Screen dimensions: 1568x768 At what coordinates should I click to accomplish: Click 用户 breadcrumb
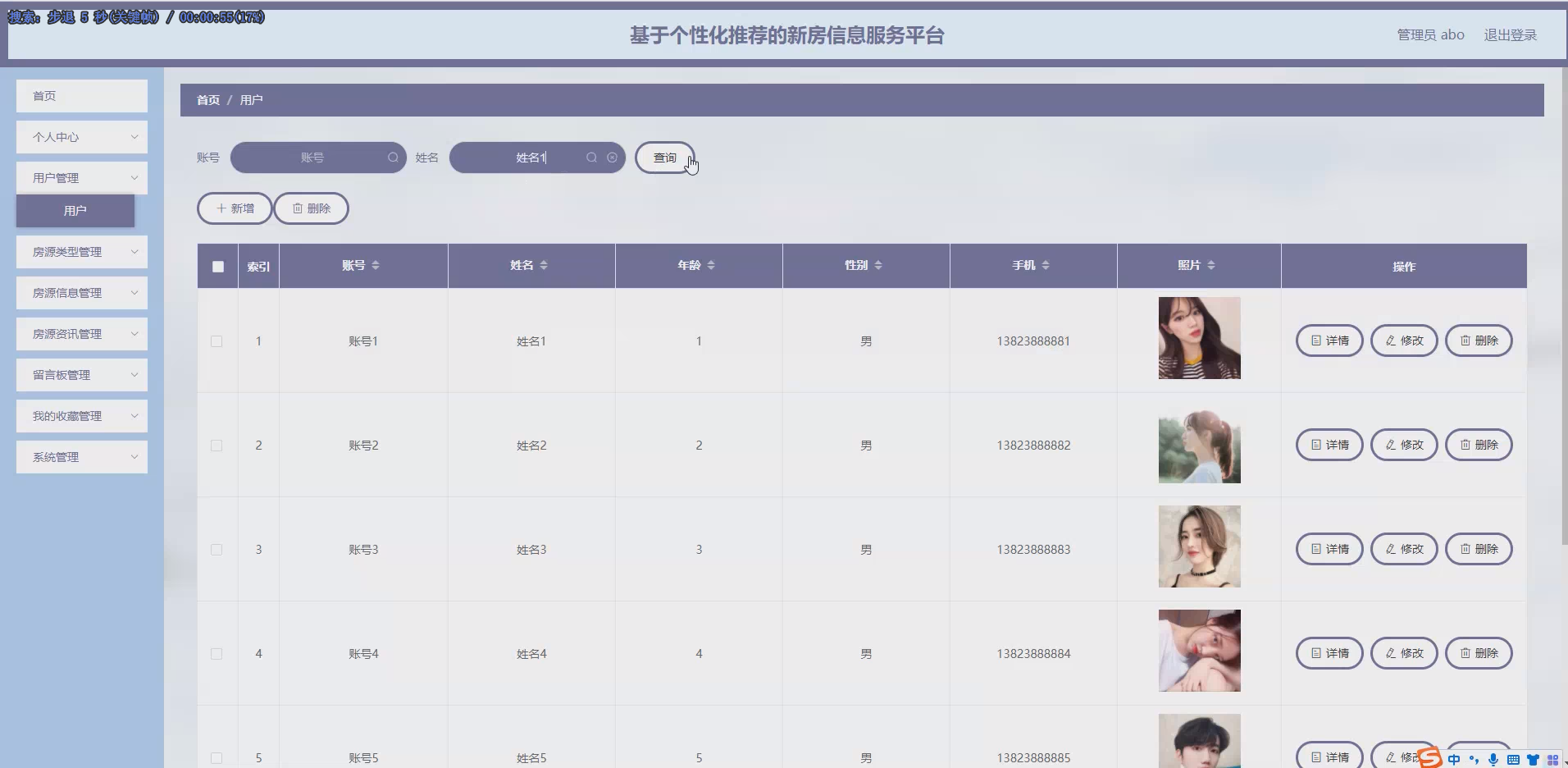(x=251, y=100)
